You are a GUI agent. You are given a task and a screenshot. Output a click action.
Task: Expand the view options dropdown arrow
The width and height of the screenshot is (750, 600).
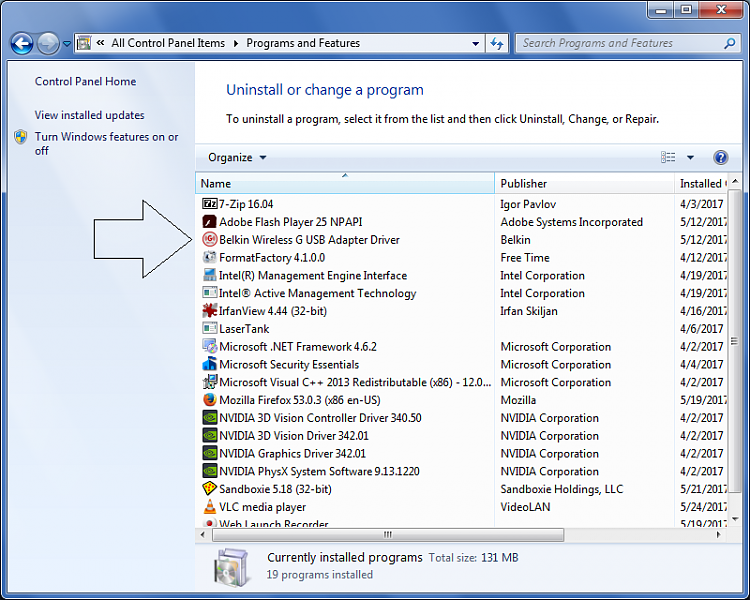coord(690,157)
